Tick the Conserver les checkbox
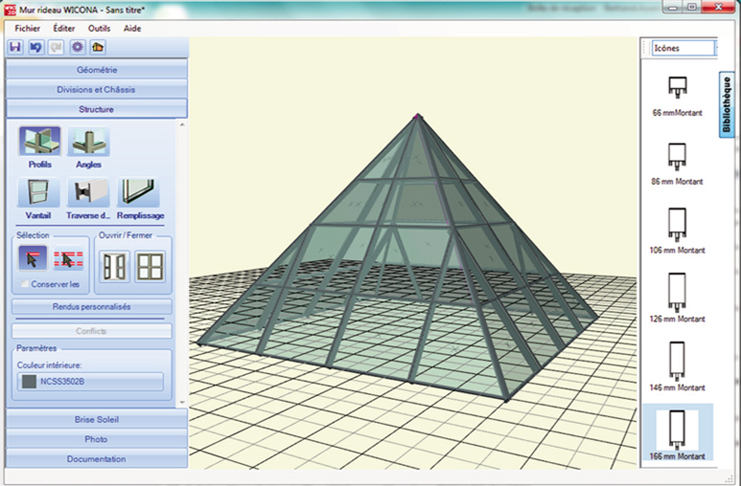 [25, 285]
